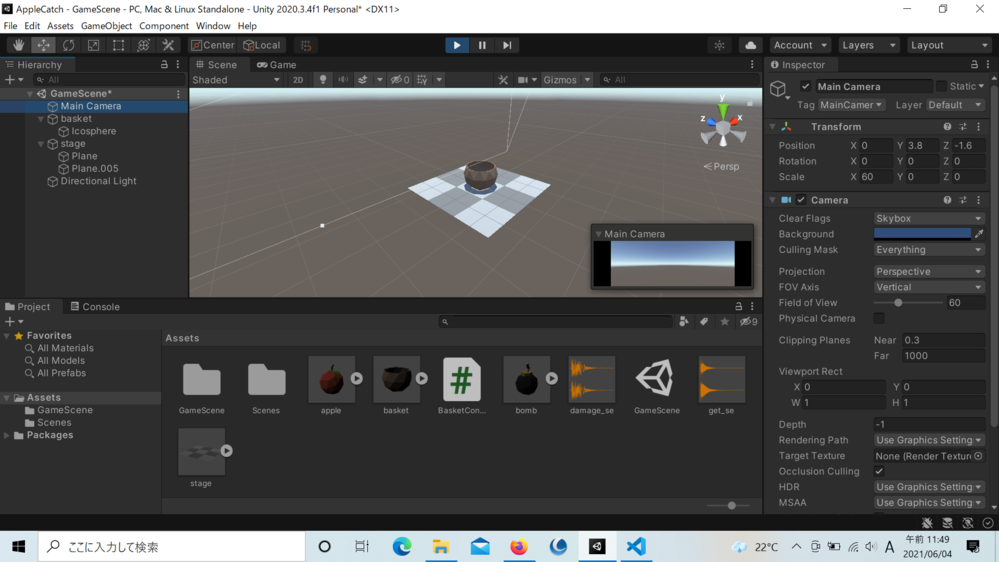Toggle pivot Center button
Screen dimensions: 999x562
(x=213, y=45)
